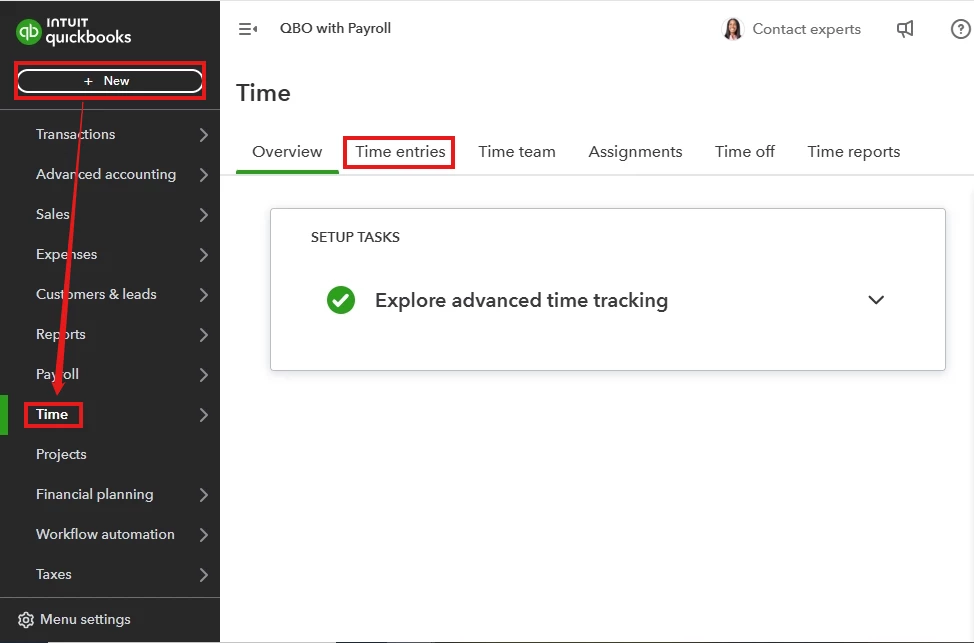Image resolution: width=974 pixels, height=643 pixels.
Task: Open Projects in the sidebar
Action: [61, 454]
